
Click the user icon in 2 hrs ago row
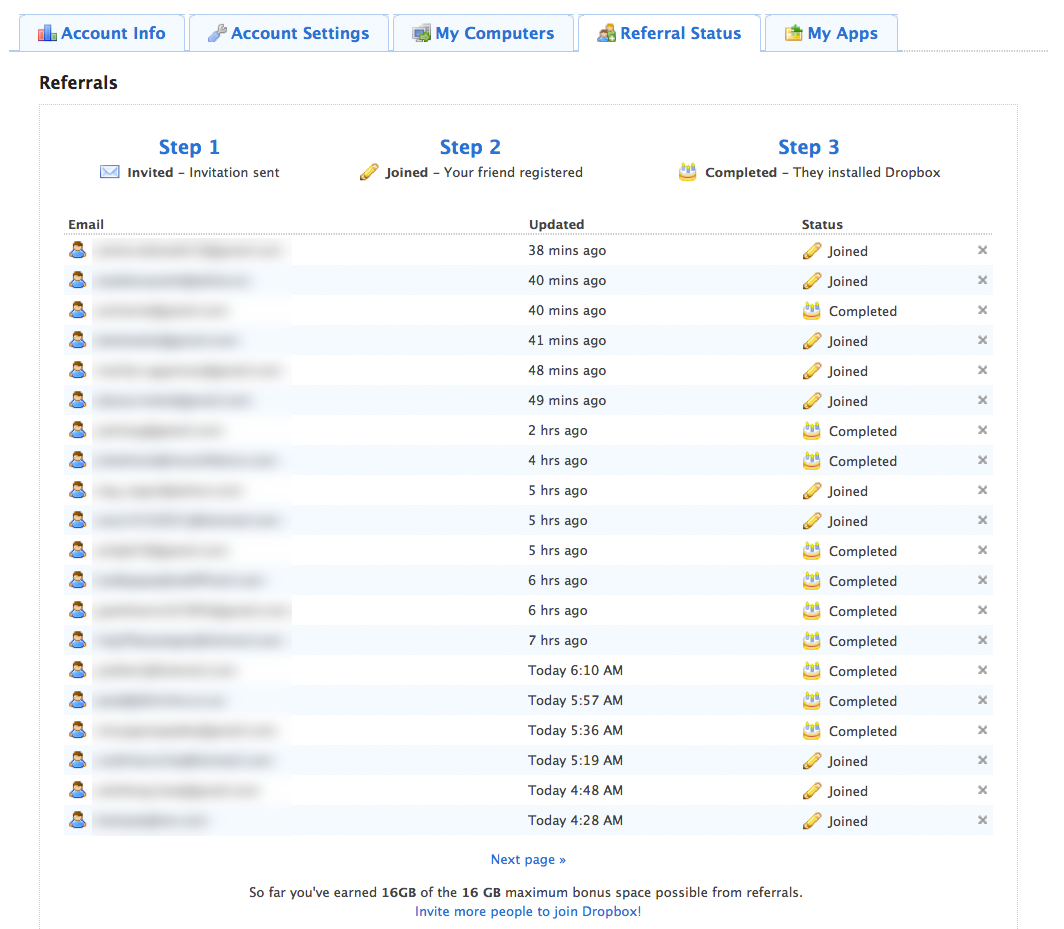point(78,430)
